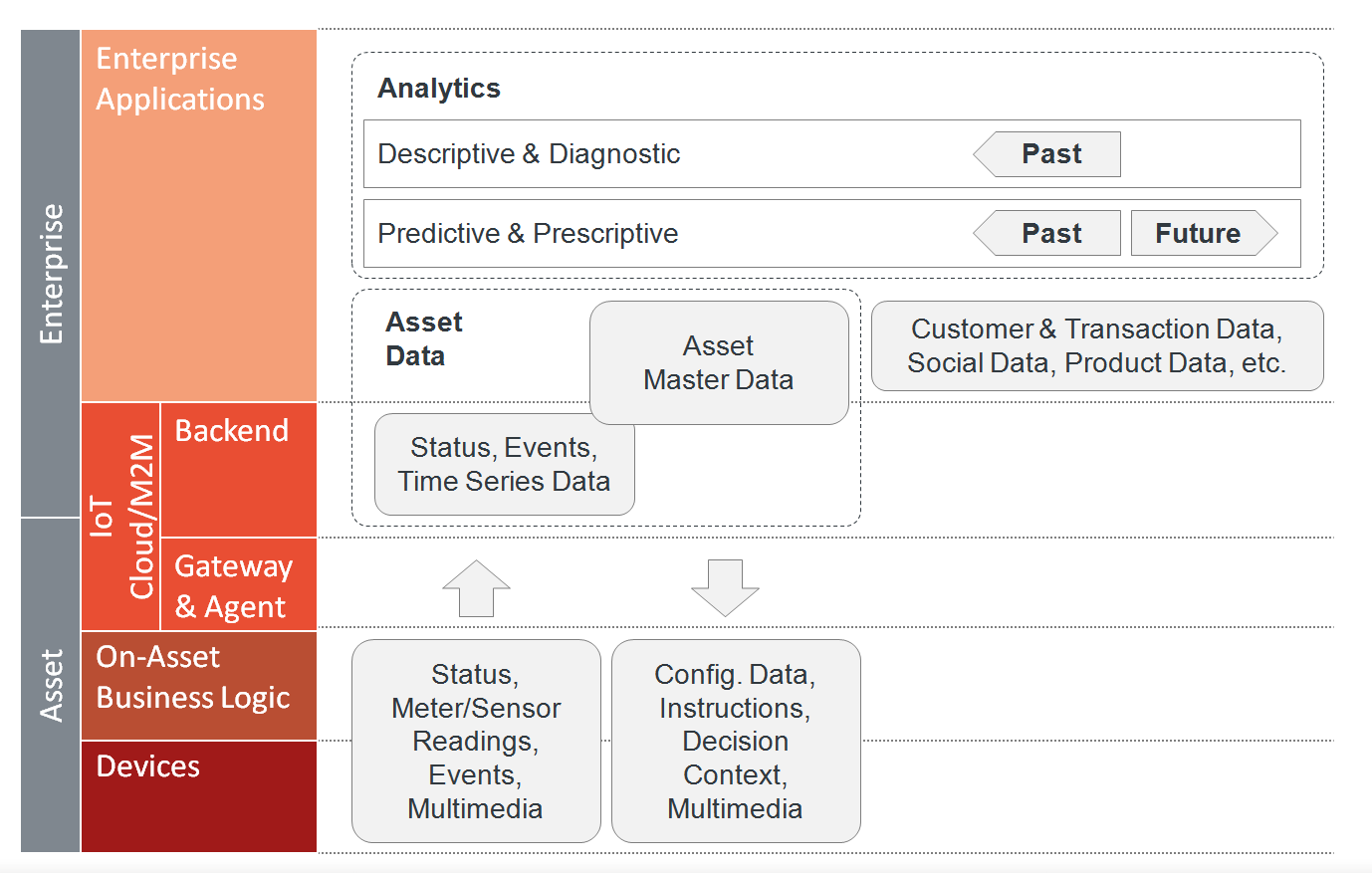Click the upward arrow icon
1372x873 pixels.
click(x=476, y=588)
